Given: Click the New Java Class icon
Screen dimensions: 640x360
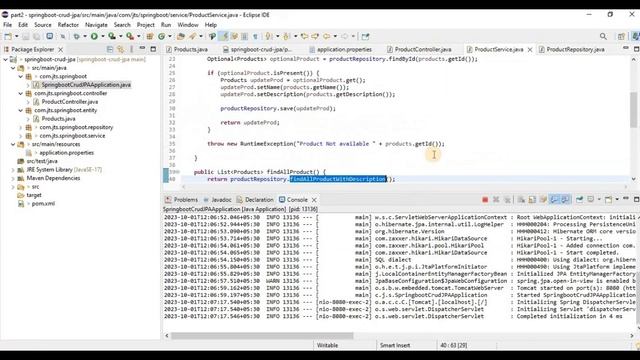Looking at the screenshot, I should coord(162,36).
